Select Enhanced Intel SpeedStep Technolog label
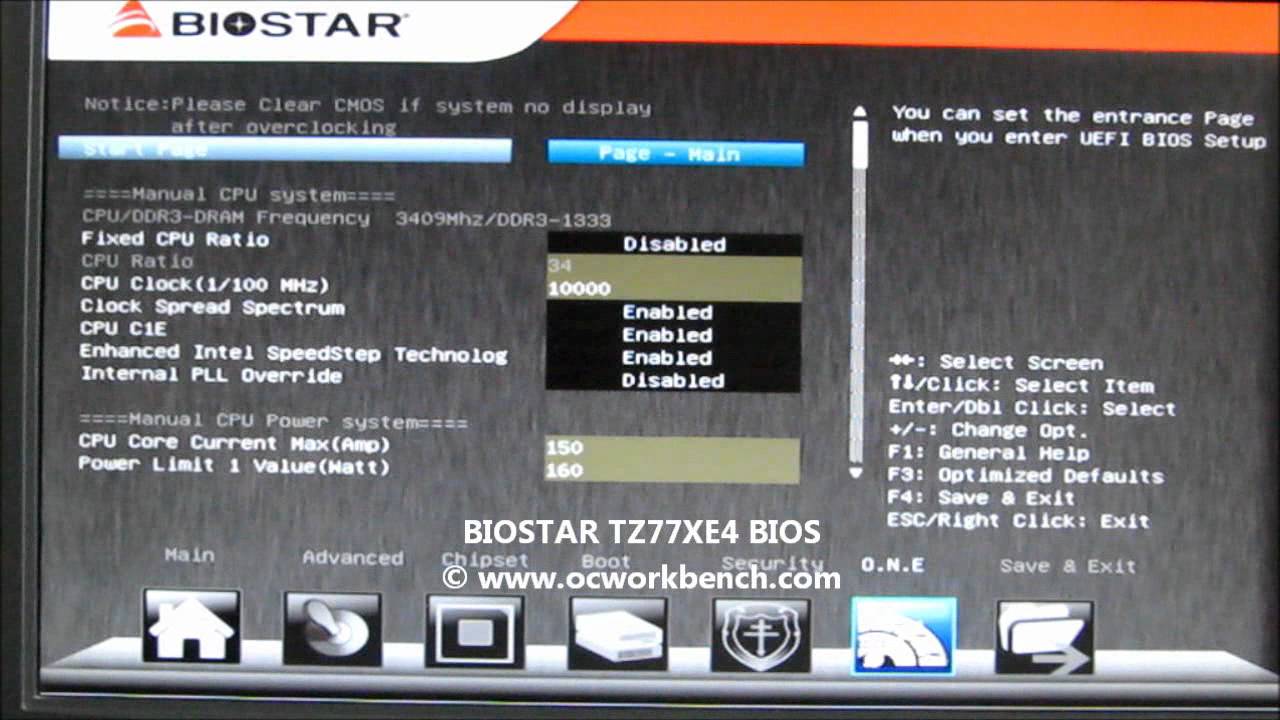This screenshot has height=720, width=1280. click(294, 353)
